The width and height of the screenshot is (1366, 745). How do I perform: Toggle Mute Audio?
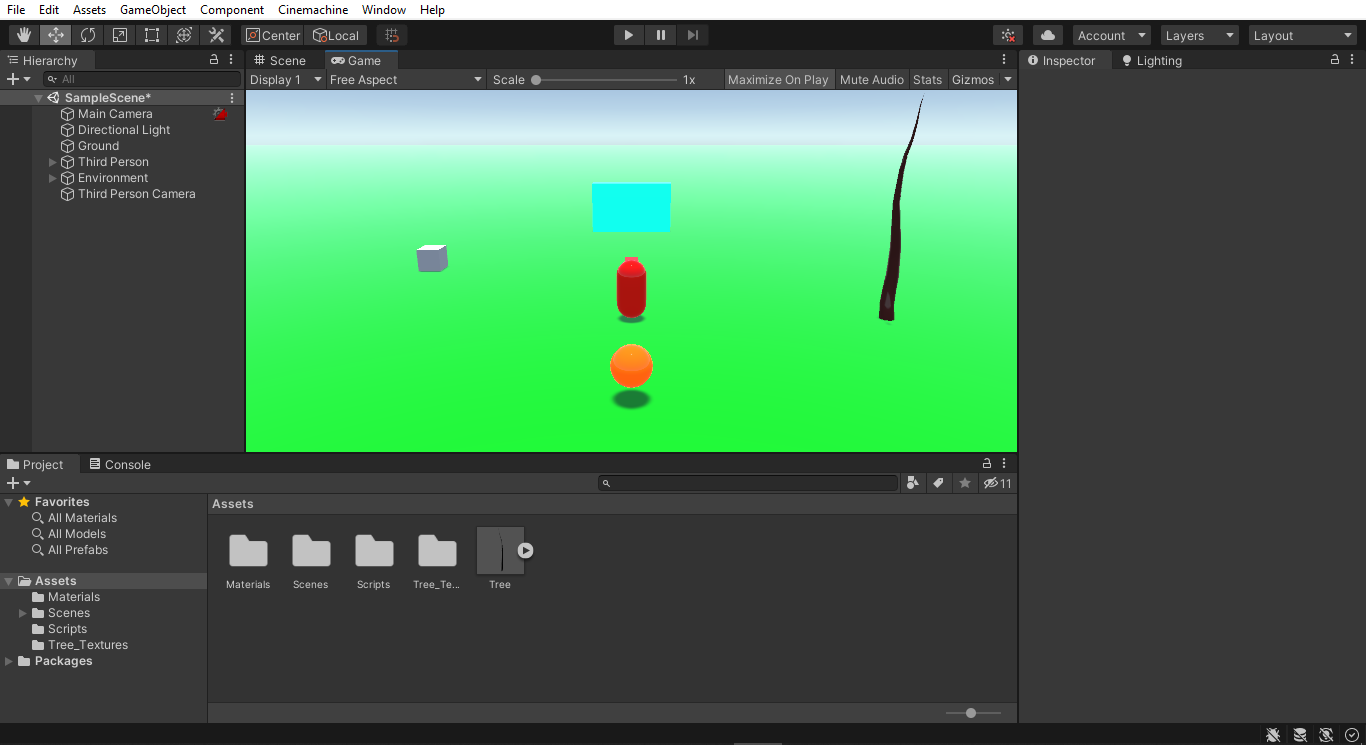pos(872,79)
